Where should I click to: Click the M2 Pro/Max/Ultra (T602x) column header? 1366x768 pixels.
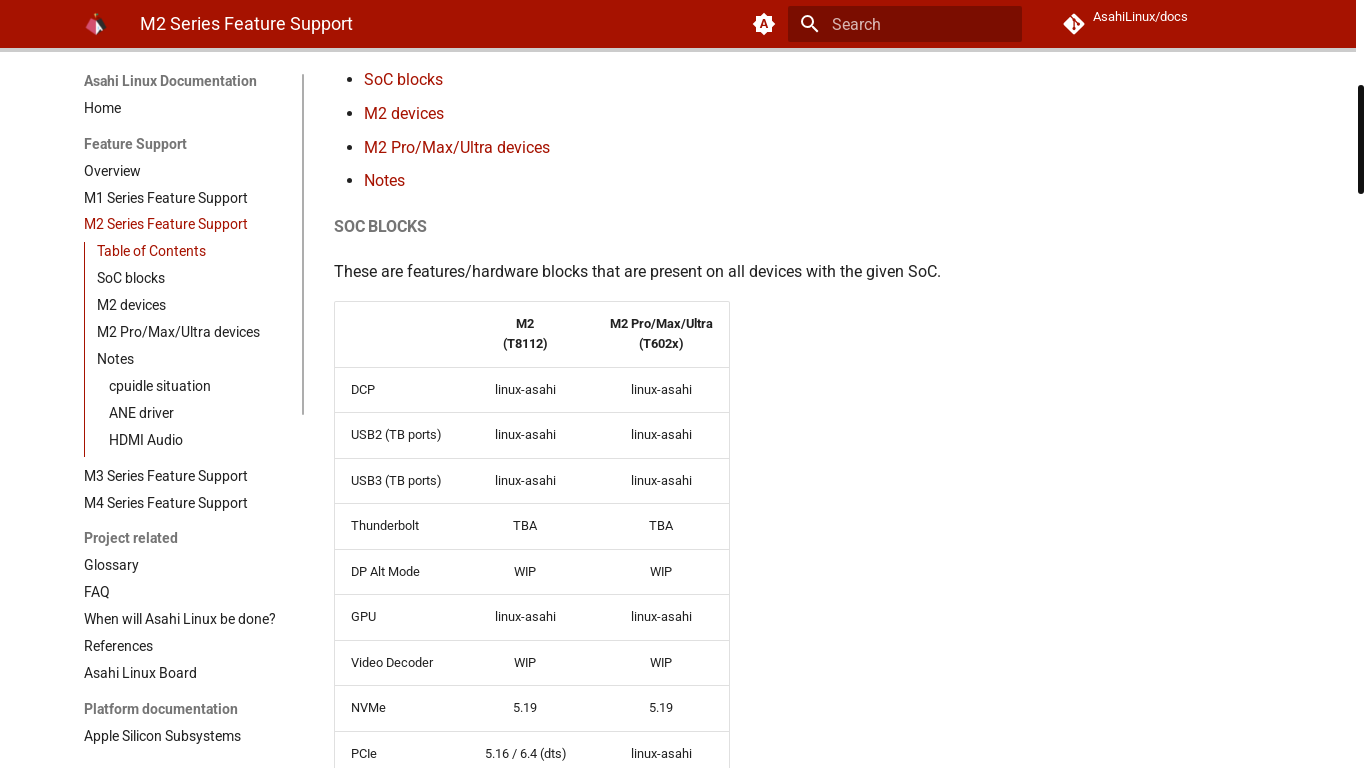[x=661, y=334]
